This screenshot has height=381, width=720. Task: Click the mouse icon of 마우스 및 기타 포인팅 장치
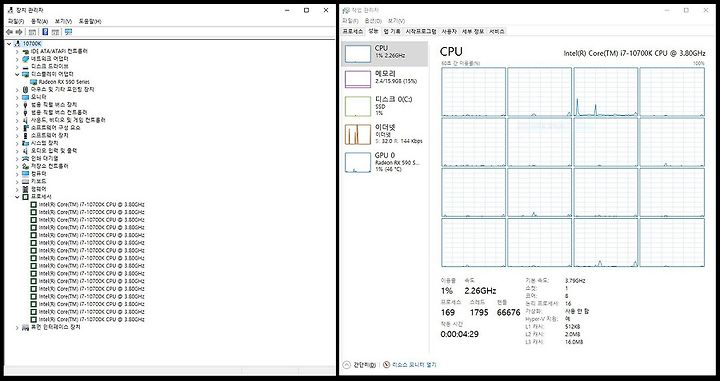point(25,90)
